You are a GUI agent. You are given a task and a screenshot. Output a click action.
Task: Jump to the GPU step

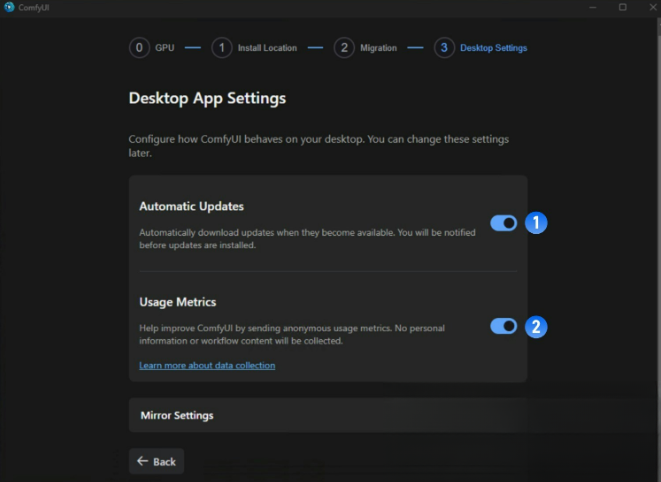coord(152,48)
